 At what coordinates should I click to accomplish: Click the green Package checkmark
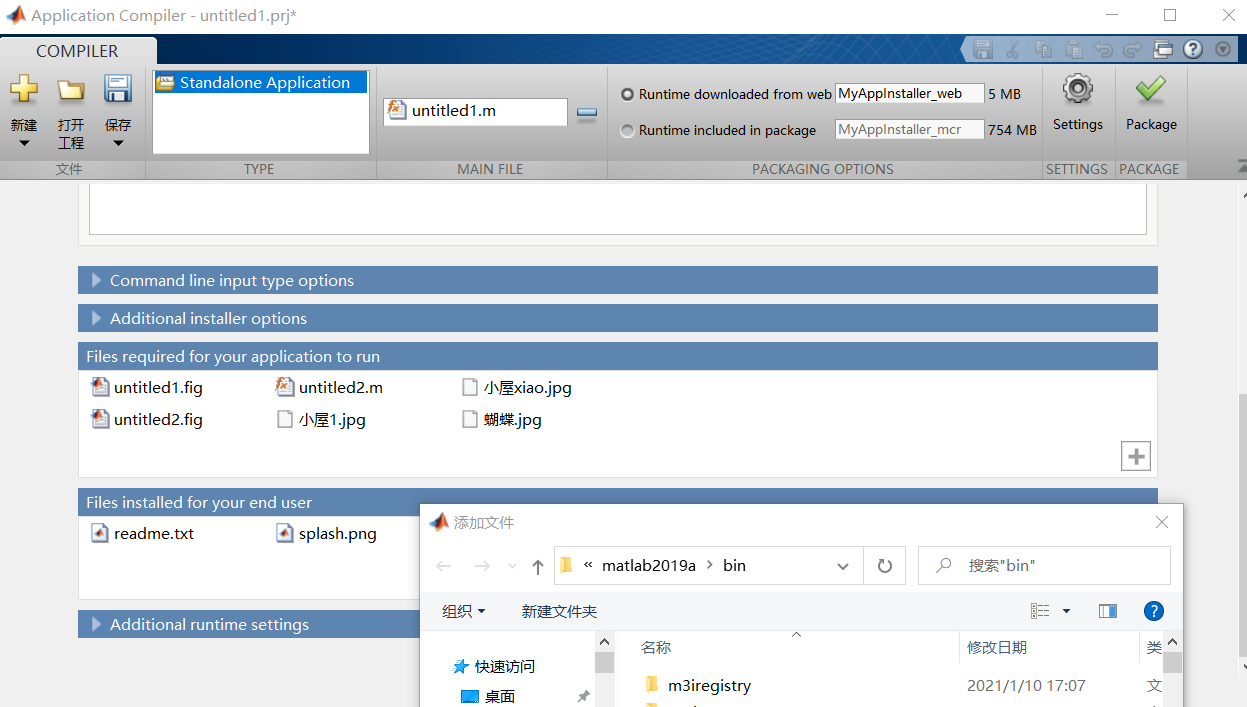tap(1150, 89)
